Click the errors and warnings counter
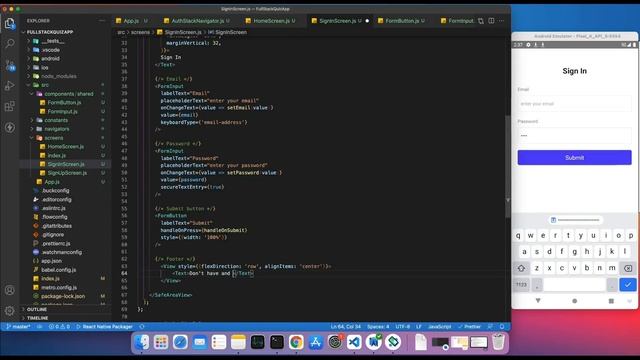This screenshot has width=640, height=360. pos(60,327)
